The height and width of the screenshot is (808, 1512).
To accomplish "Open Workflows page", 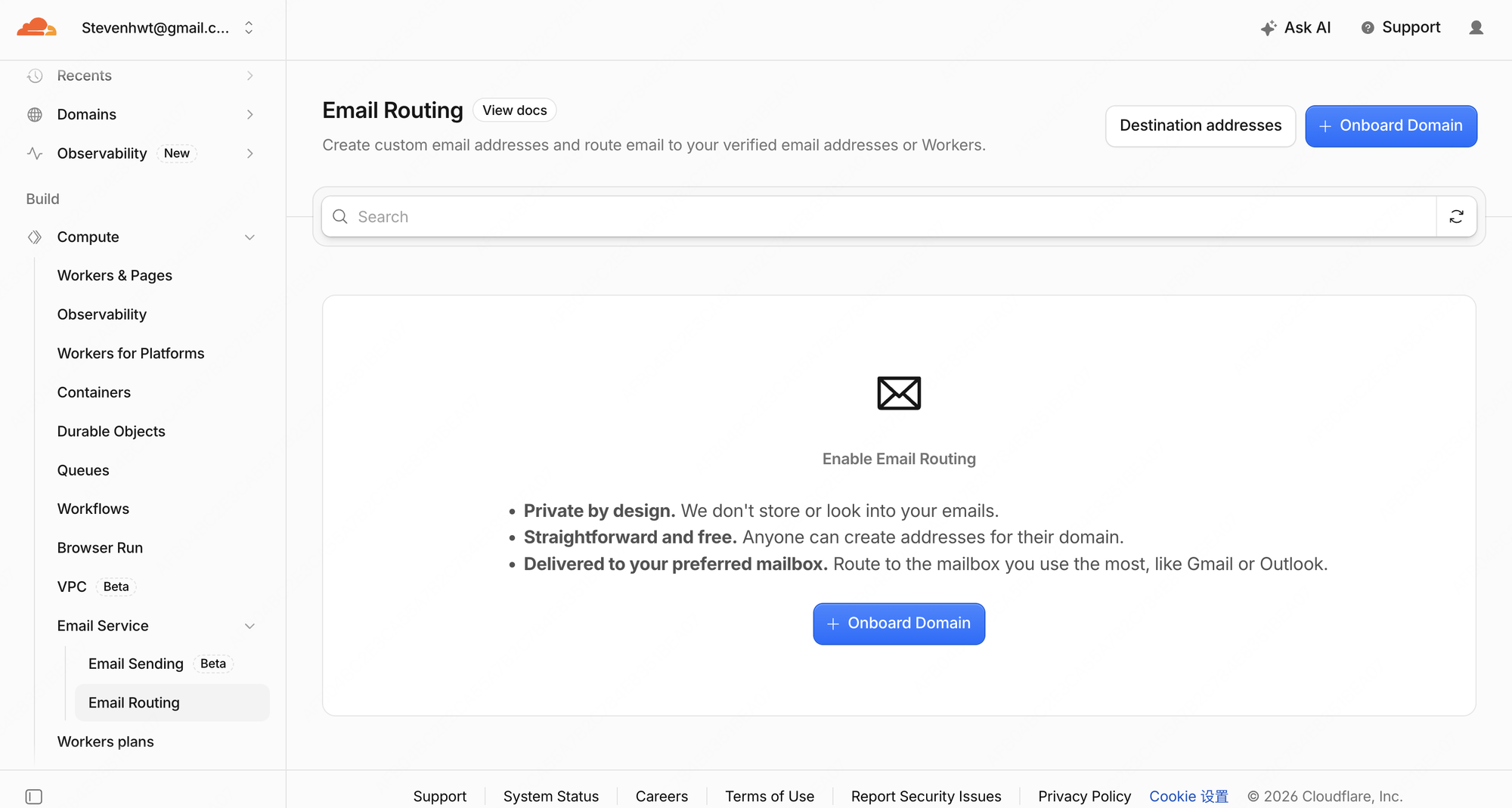I will click(x=93, y=509).
